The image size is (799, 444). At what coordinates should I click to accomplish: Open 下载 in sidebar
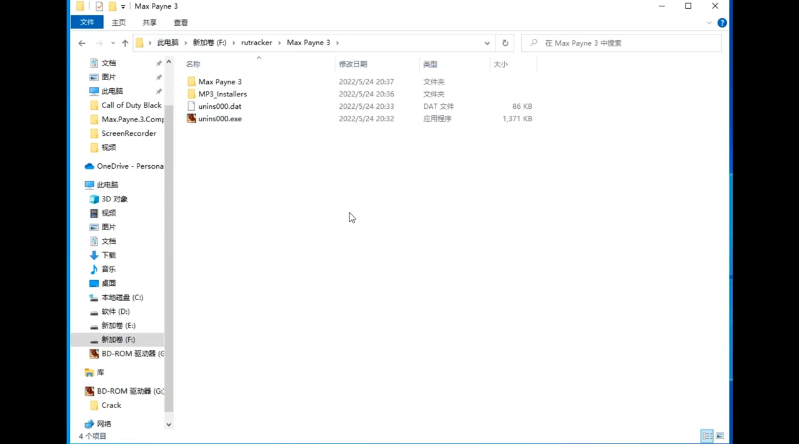coord(109,255)
